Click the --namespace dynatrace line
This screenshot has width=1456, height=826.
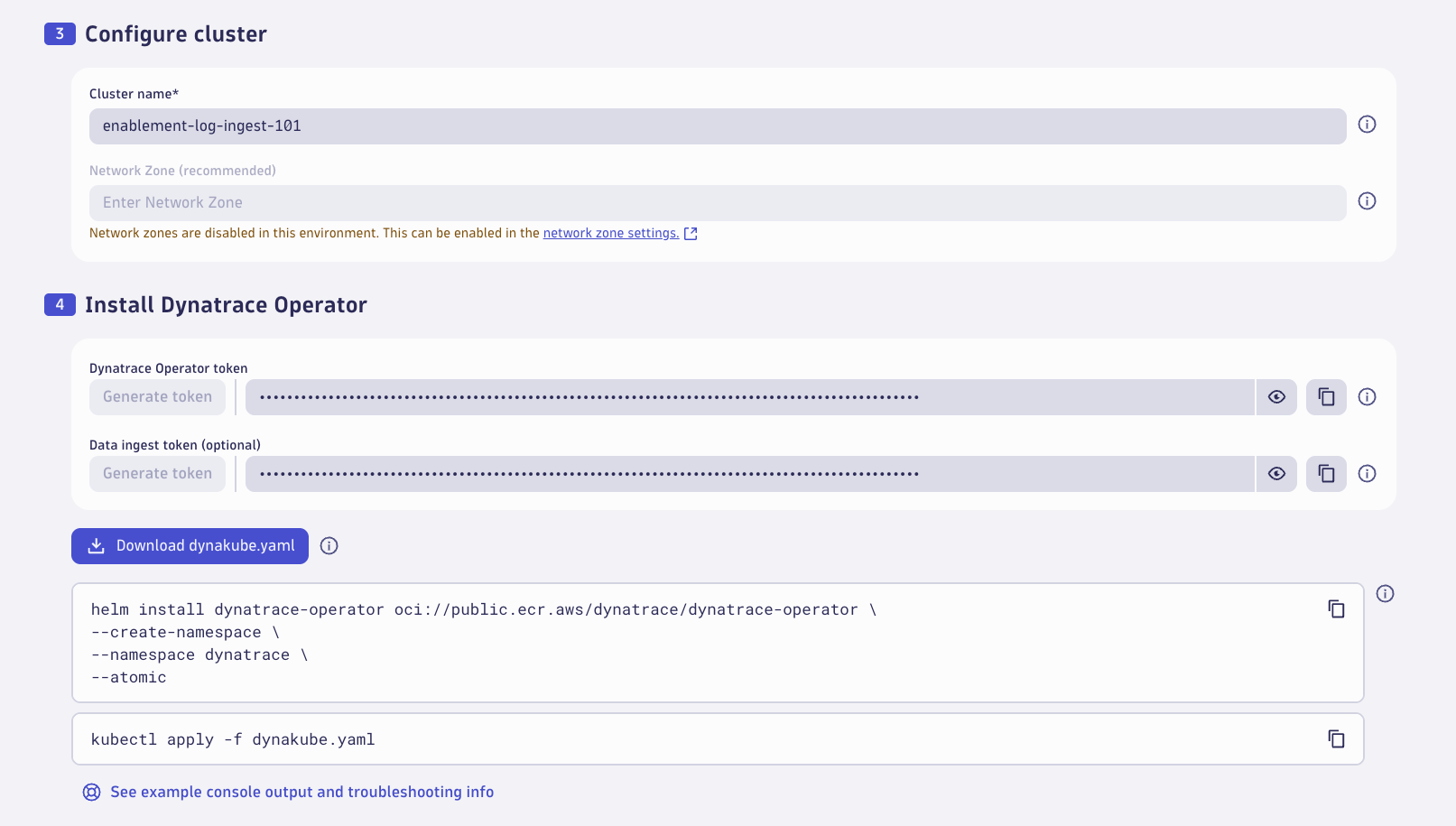click(199, 655)
